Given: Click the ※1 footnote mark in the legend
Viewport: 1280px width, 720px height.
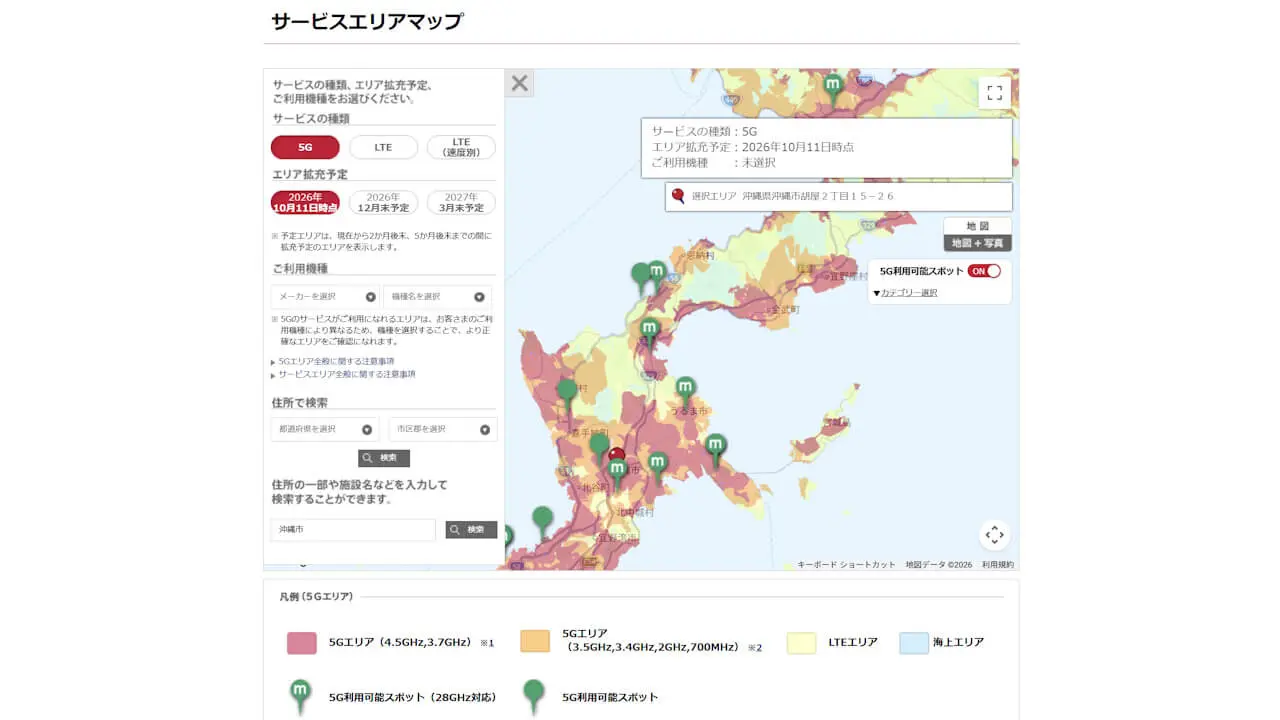Looking at the screenshot, I should coord(487,643).
